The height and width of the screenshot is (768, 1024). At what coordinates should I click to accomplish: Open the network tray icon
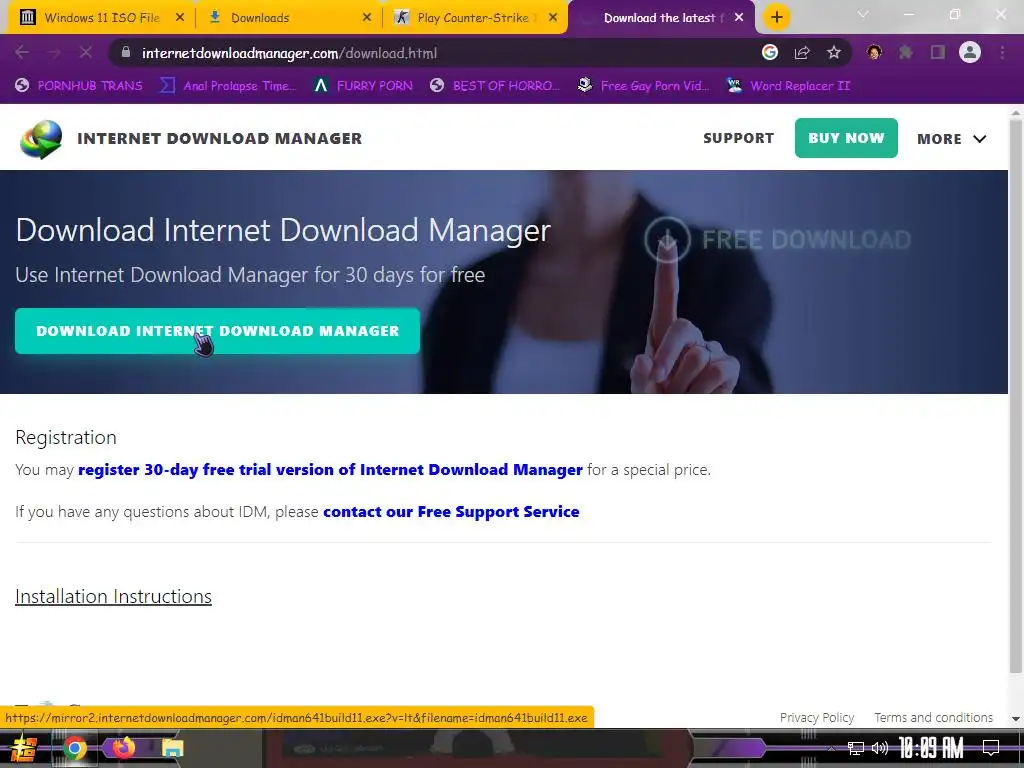point(855,748)
